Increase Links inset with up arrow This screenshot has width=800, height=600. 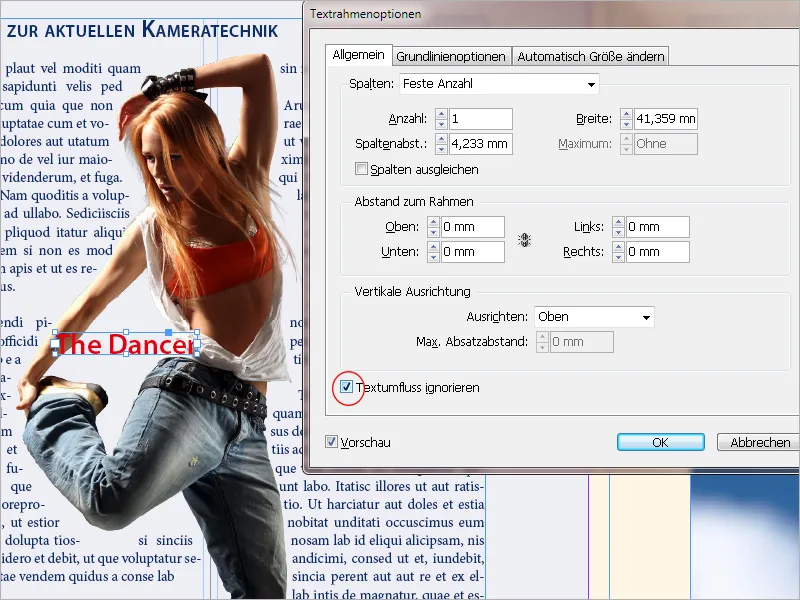(x=618, y=222)
